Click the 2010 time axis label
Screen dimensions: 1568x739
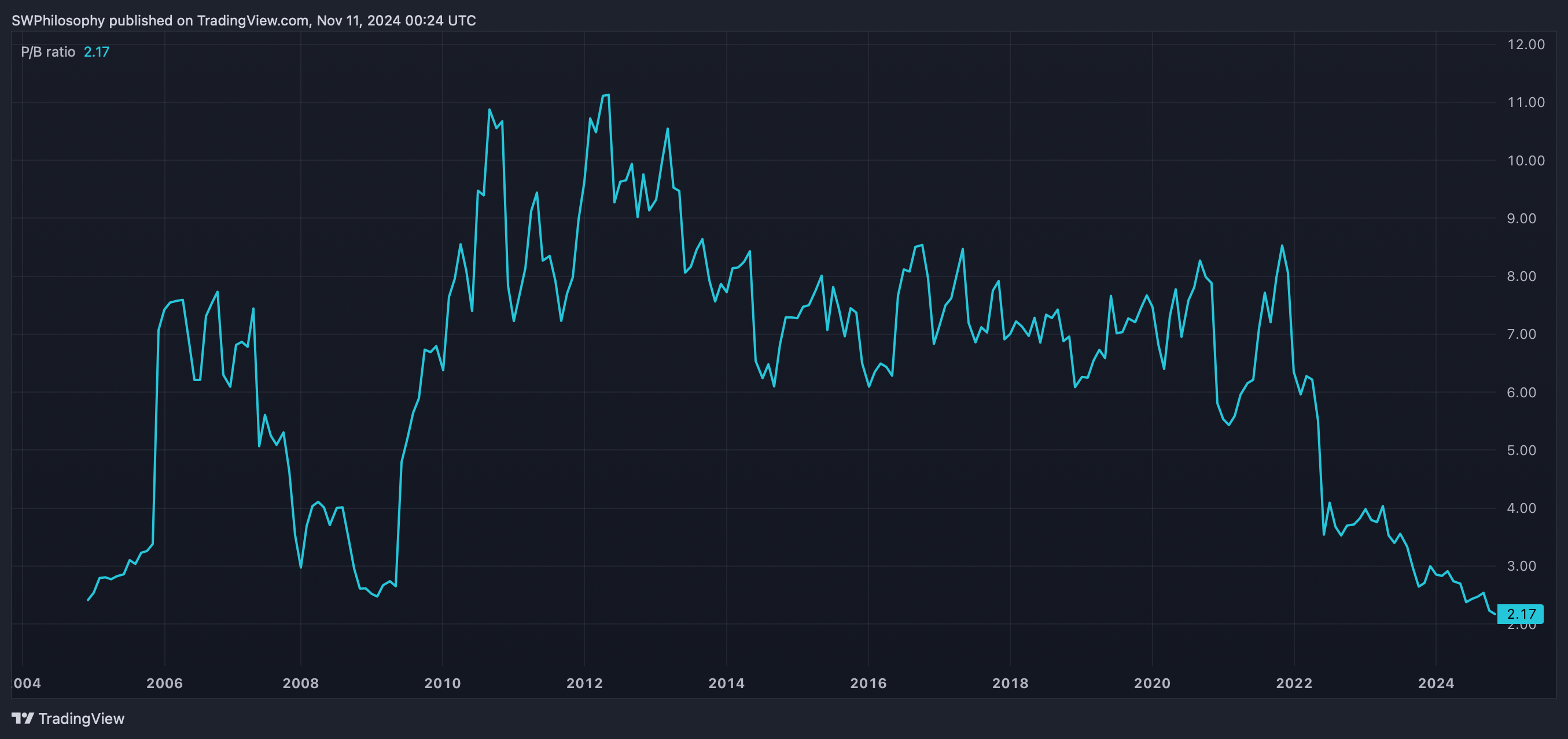(x=443, y=683)
